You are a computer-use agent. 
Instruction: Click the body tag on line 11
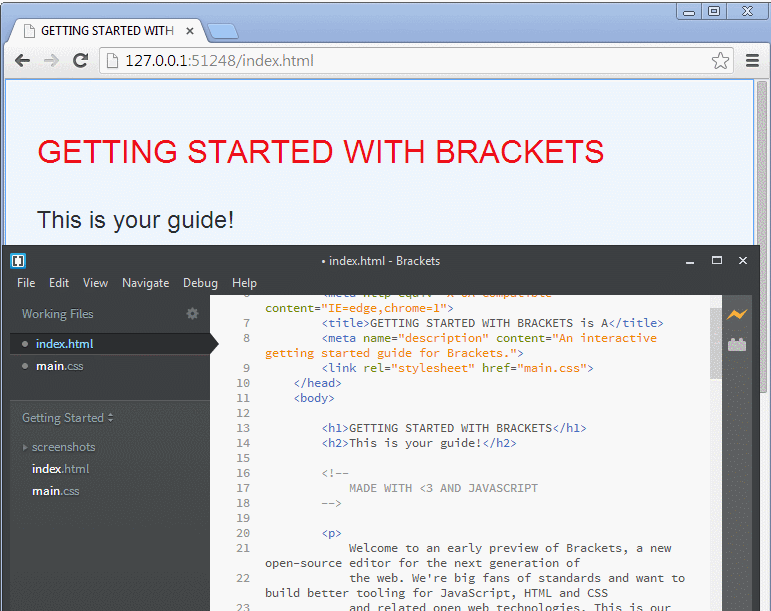coord(314,398)
